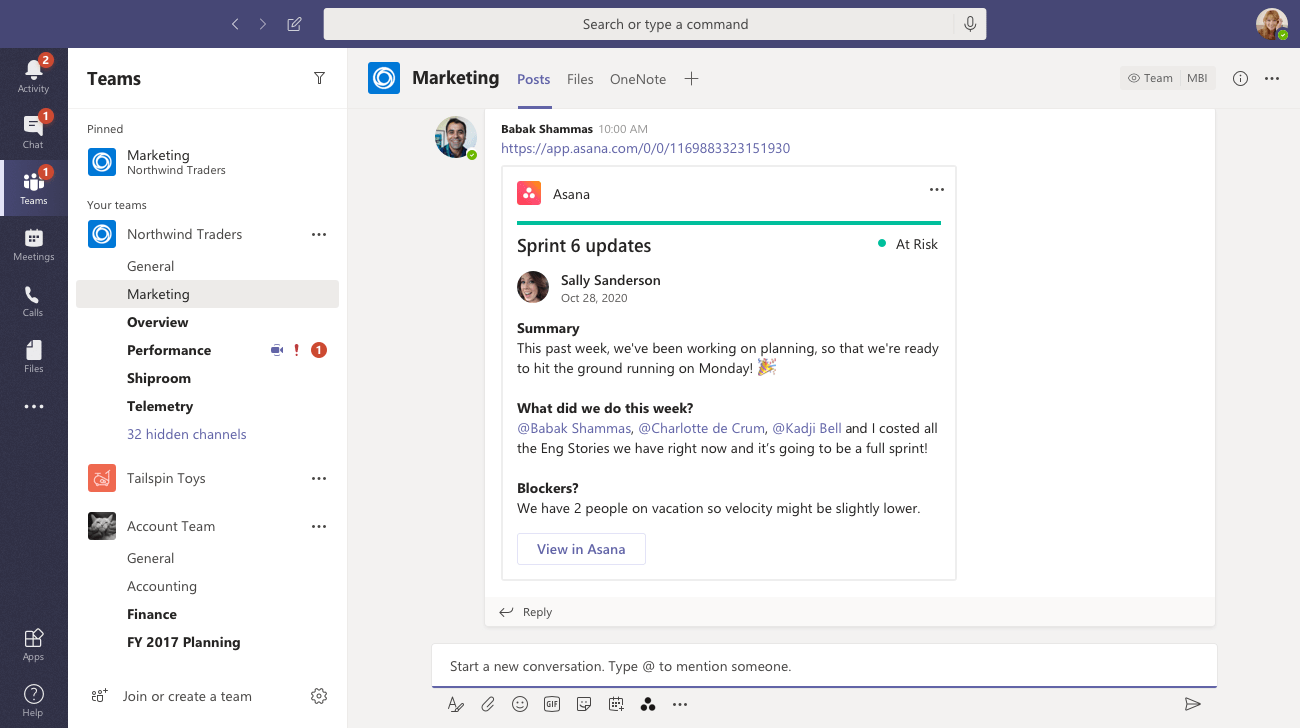
Task: Open Chat in the left rail
Action: [34, 132]
